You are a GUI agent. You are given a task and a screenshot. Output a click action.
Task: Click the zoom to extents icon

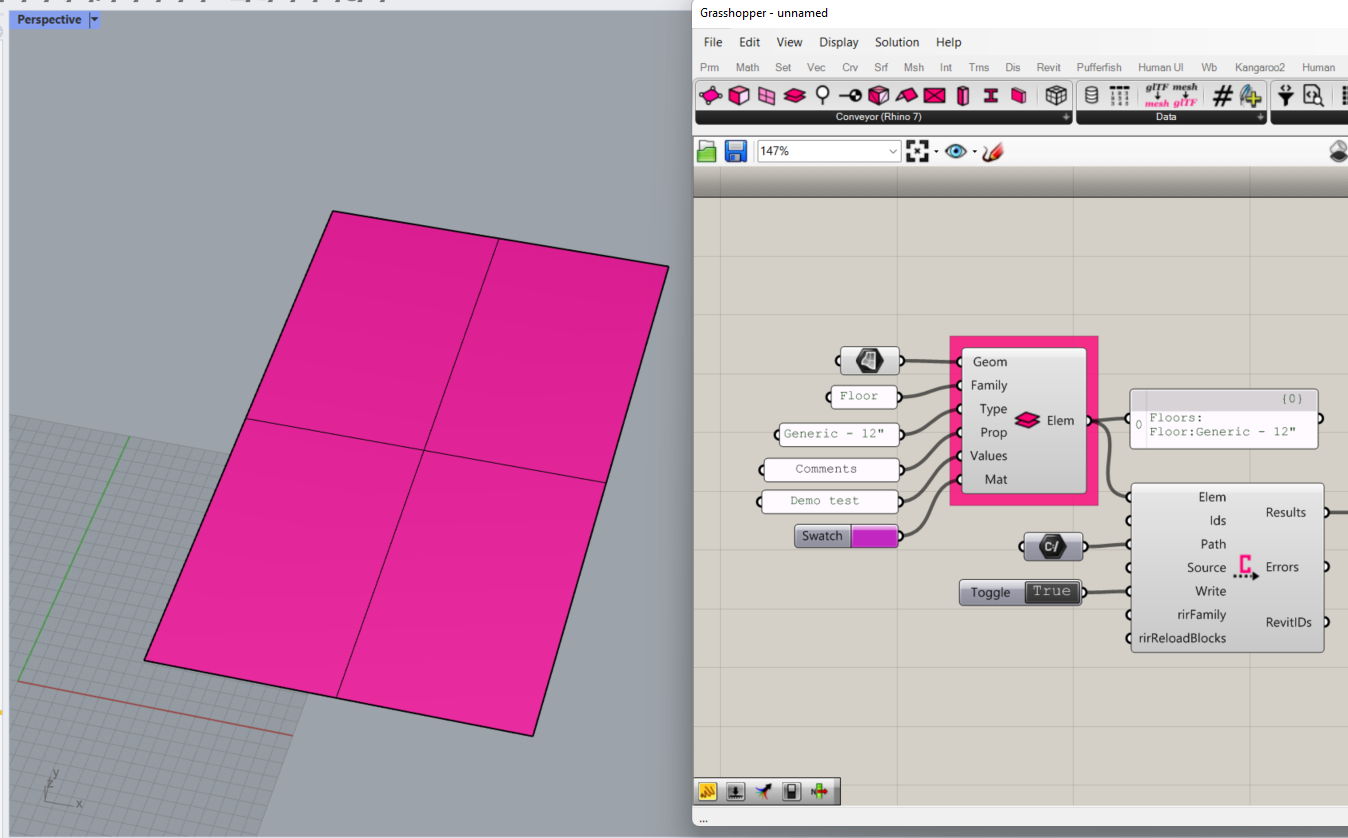coord(918,150)
